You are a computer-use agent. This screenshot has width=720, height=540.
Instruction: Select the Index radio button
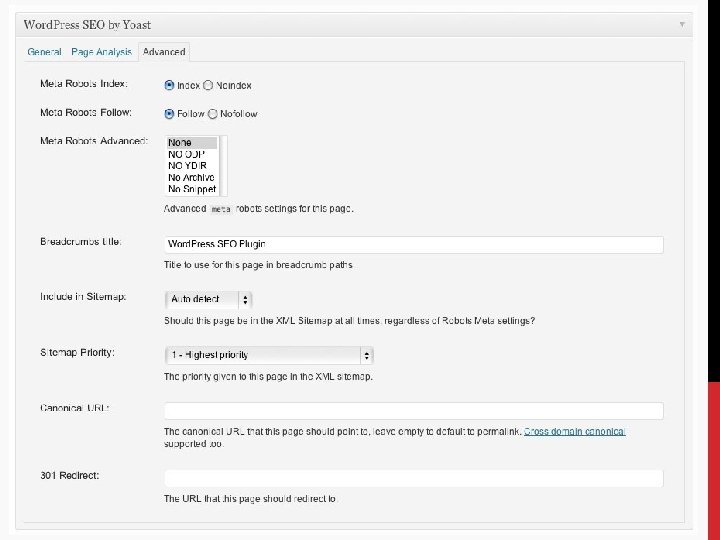pyautogui.click(x=170, y=85)
